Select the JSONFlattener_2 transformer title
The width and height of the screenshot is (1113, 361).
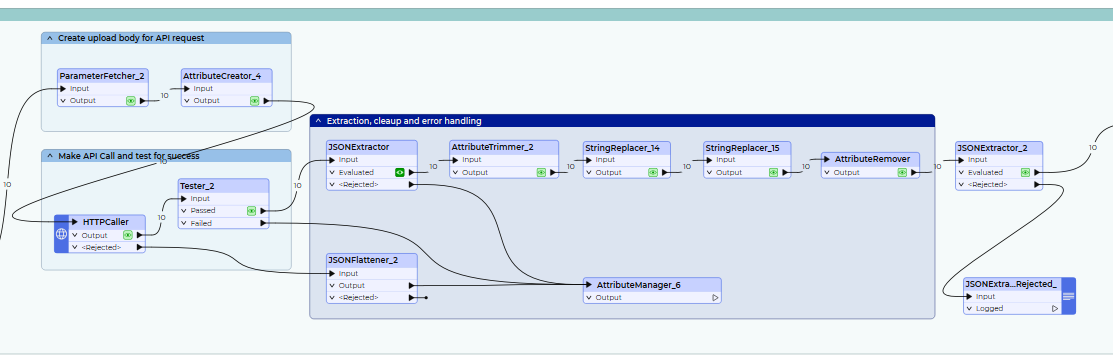363,260
